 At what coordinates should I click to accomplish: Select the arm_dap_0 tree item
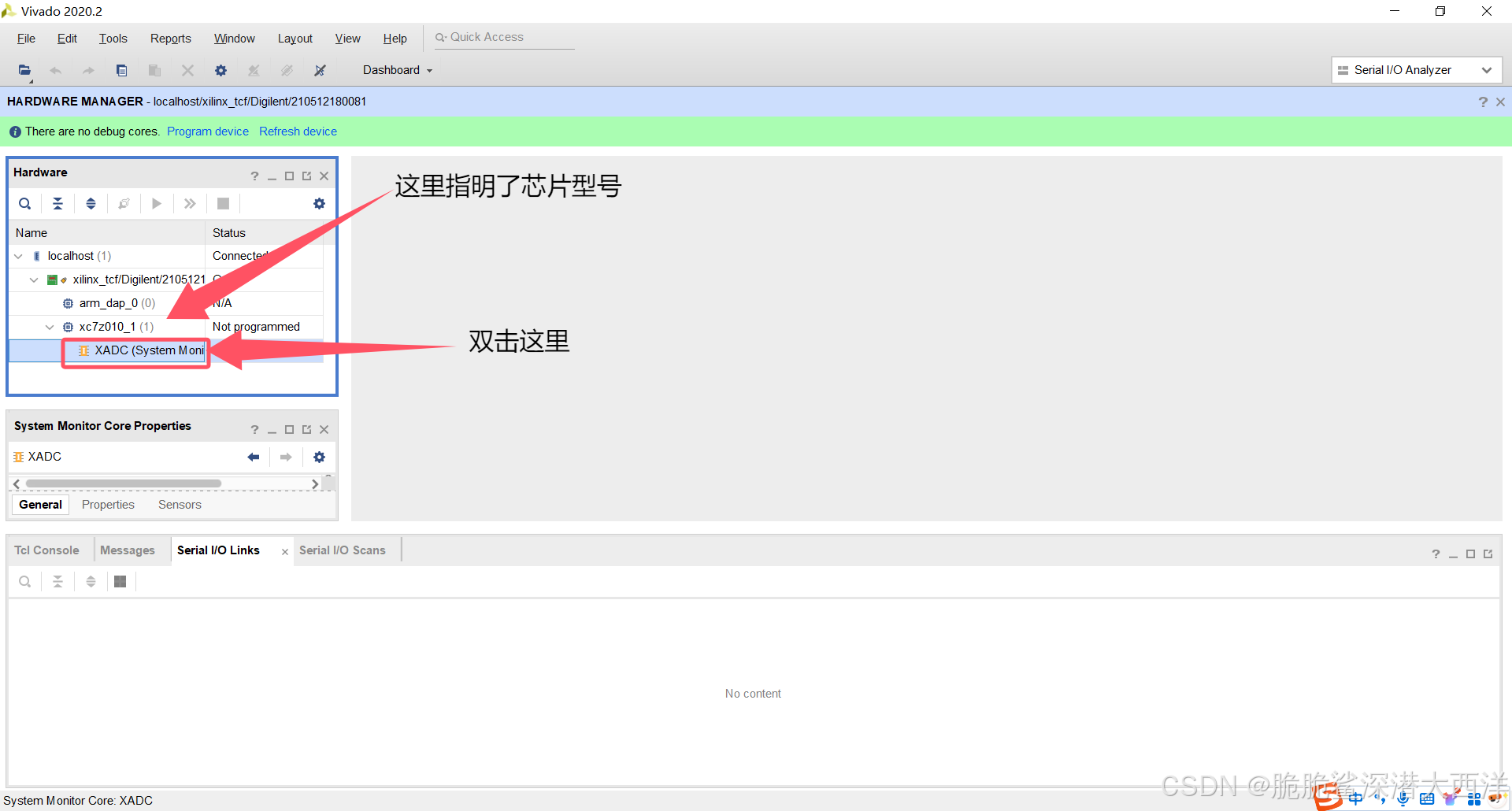coord(117,303)
